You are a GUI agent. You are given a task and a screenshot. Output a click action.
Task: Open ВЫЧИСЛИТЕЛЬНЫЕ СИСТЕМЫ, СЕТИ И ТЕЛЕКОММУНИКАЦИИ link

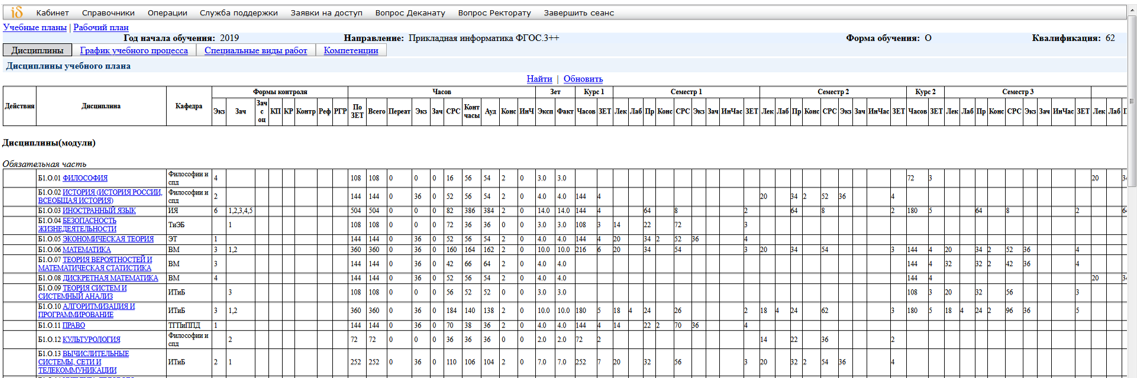click(83, 362)
